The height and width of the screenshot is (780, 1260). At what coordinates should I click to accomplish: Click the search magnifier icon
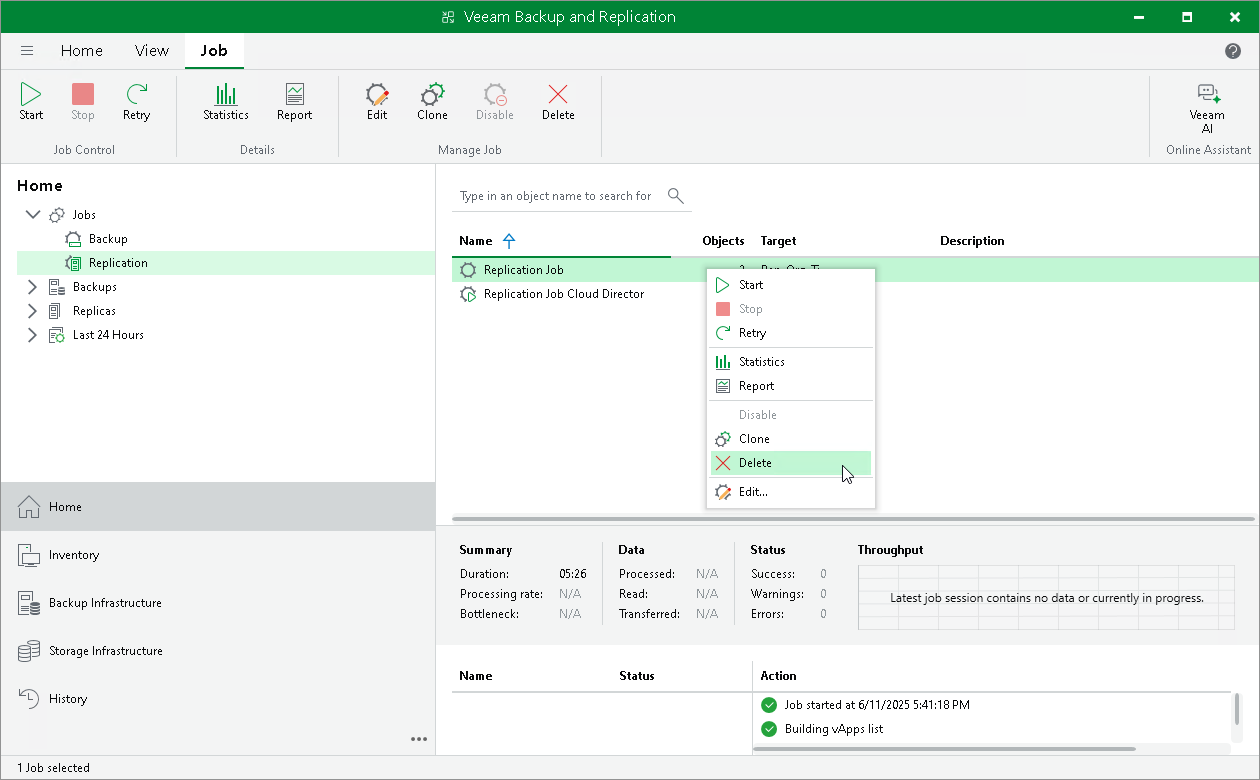tap(675, 195)
